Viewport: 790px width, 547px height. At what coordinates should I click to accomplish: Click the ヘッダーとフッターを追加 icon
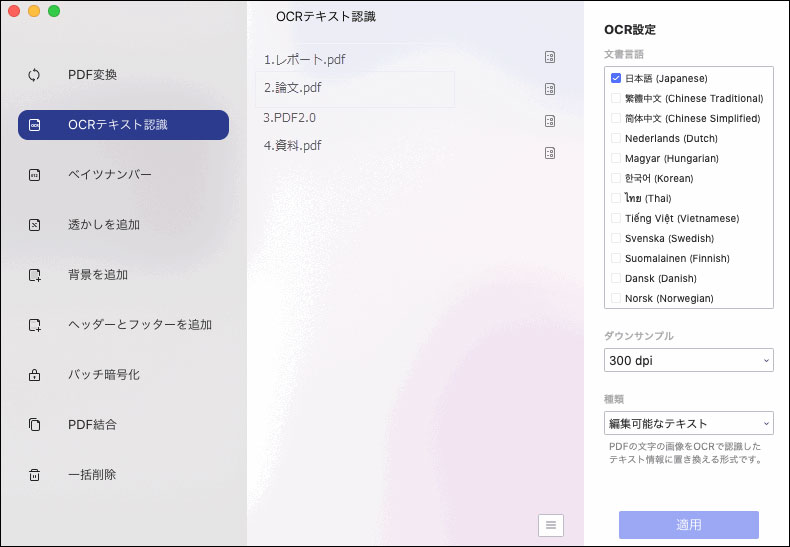(x=34, y=325)
